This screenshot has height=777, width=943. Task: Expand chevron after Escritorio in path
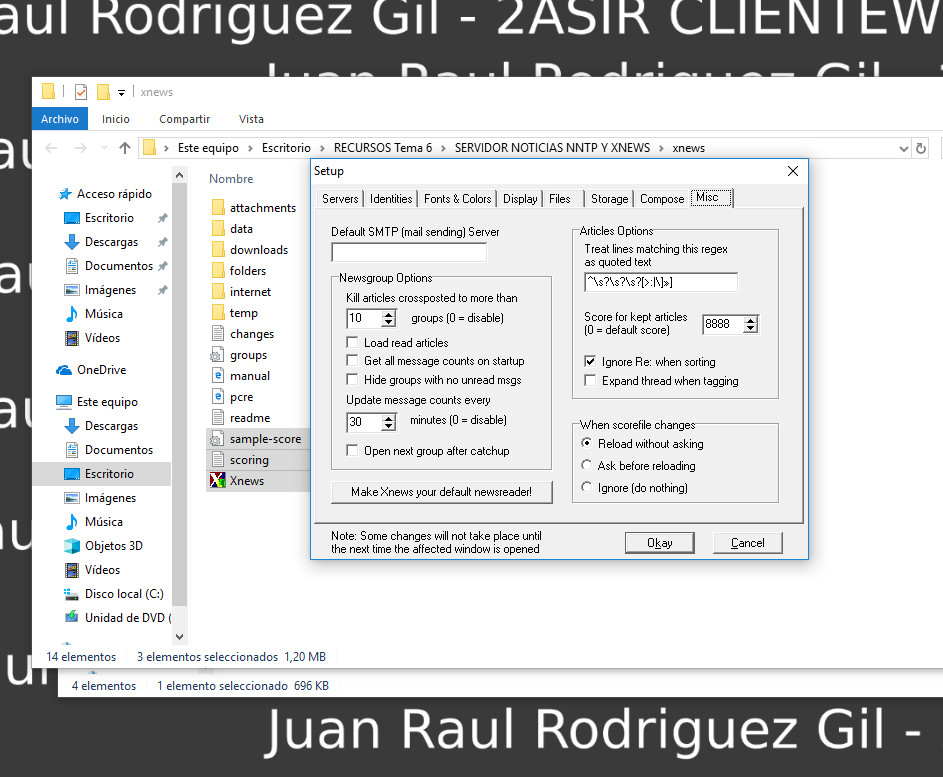click(x=322, y=148)
